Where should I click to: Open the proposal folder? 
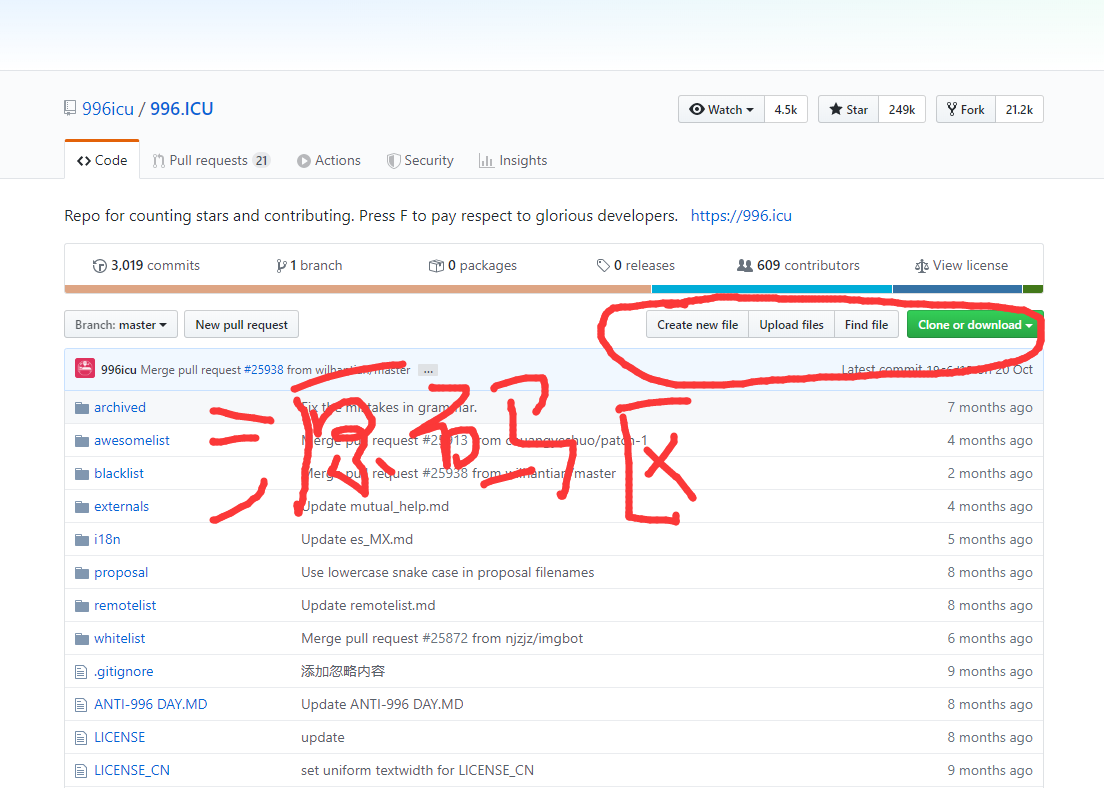pyautogui.click(x=121, y=573)
